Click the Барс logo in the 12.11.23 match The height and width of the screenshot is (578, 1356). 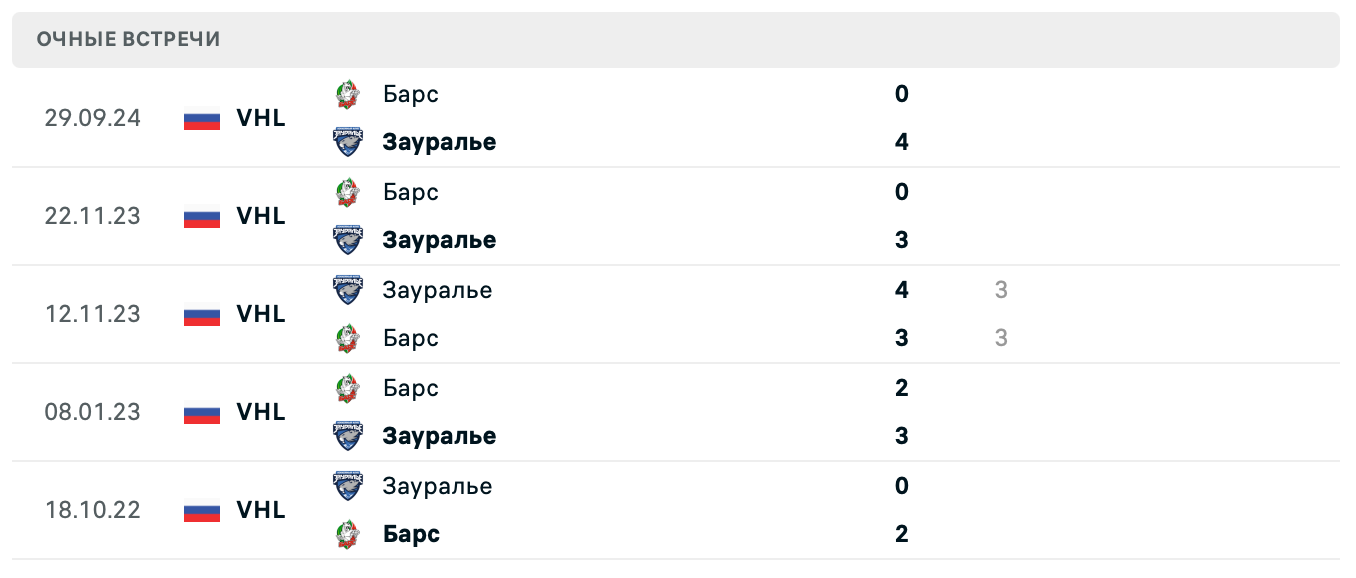347,338
